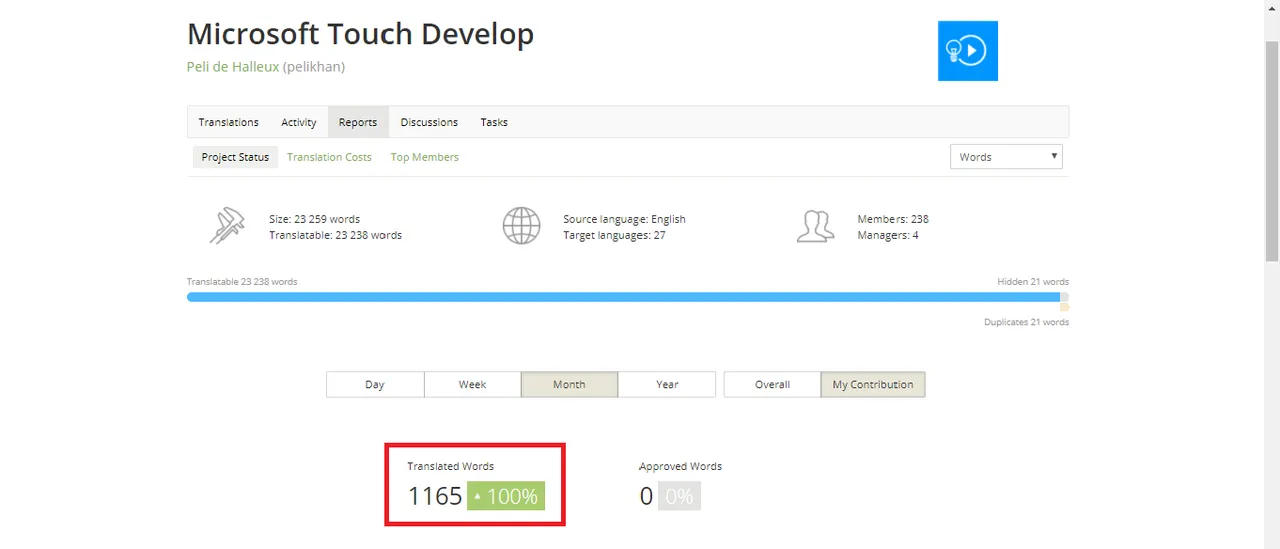Click the members people icon
This screenshot has height=549, width=1280.
pyautogui.click(x=815, y=226)
